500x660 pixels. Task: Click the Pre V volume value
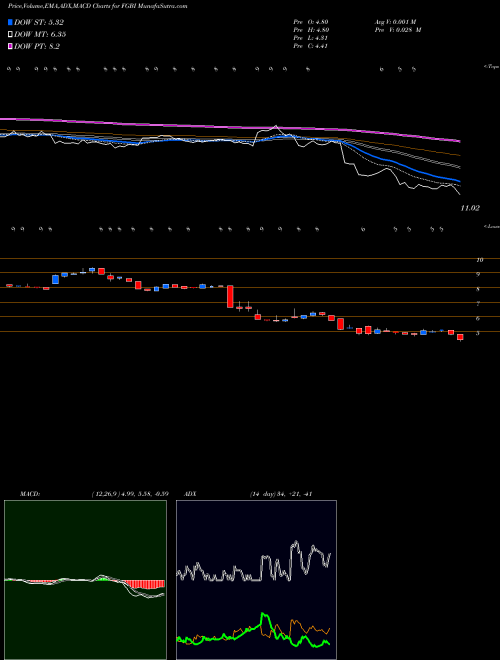point(398,30)
